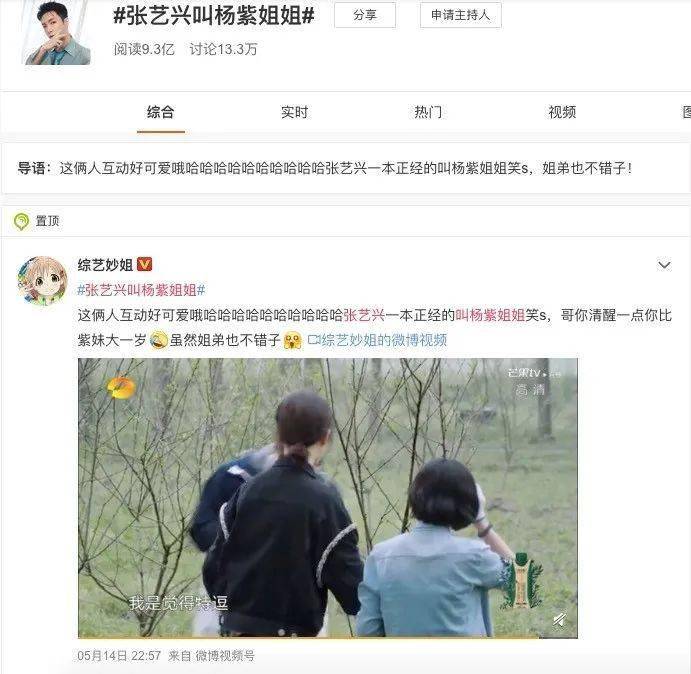Image resolution: width=691 pixels, height=674 pixels.
Task: Click the 分享 share button
Action: tap(365, 15)
